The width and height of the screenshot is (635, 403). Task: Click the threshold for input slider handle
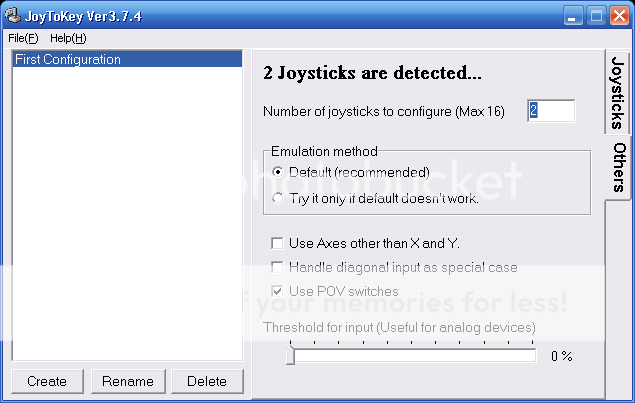pyautogui.click(x=290, y=355)
